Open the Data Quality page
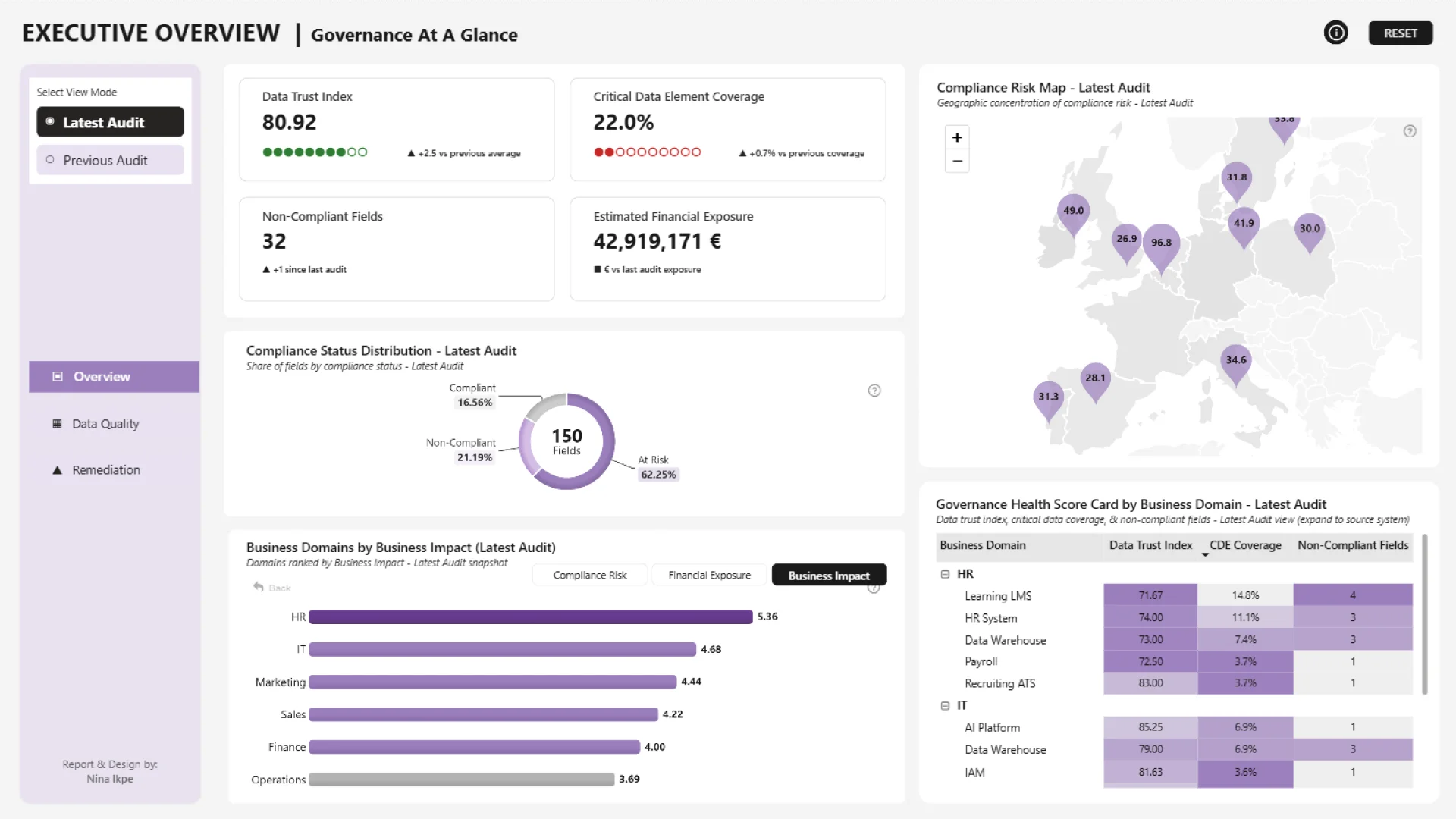The height and width of the screenshot is (819, 1456). click(x=105, y=424)
